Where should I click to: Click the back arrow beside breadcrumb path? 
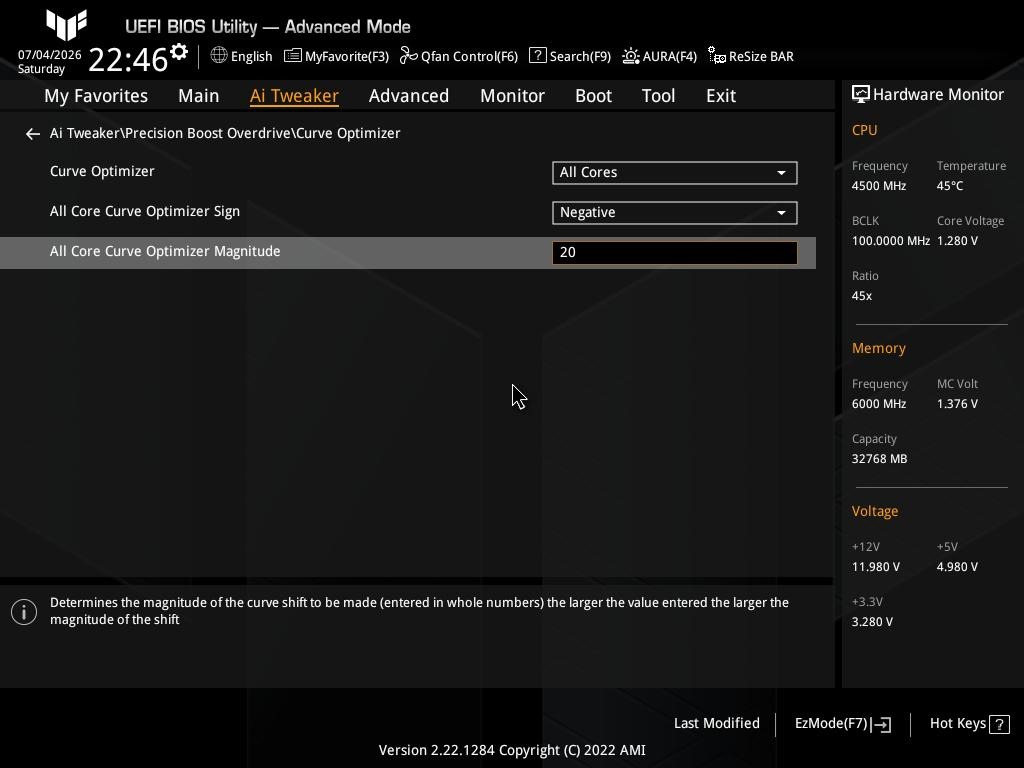pos(33,134)
